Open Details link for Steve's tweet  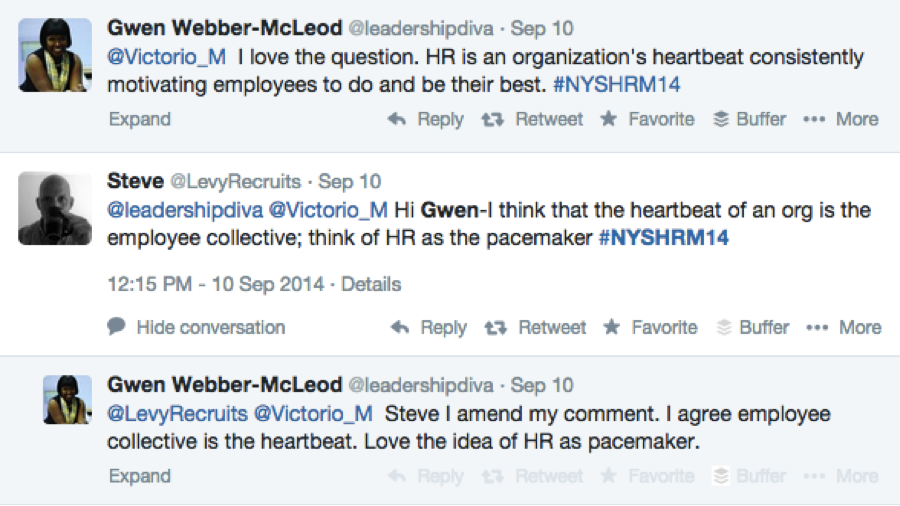[371, 284]
